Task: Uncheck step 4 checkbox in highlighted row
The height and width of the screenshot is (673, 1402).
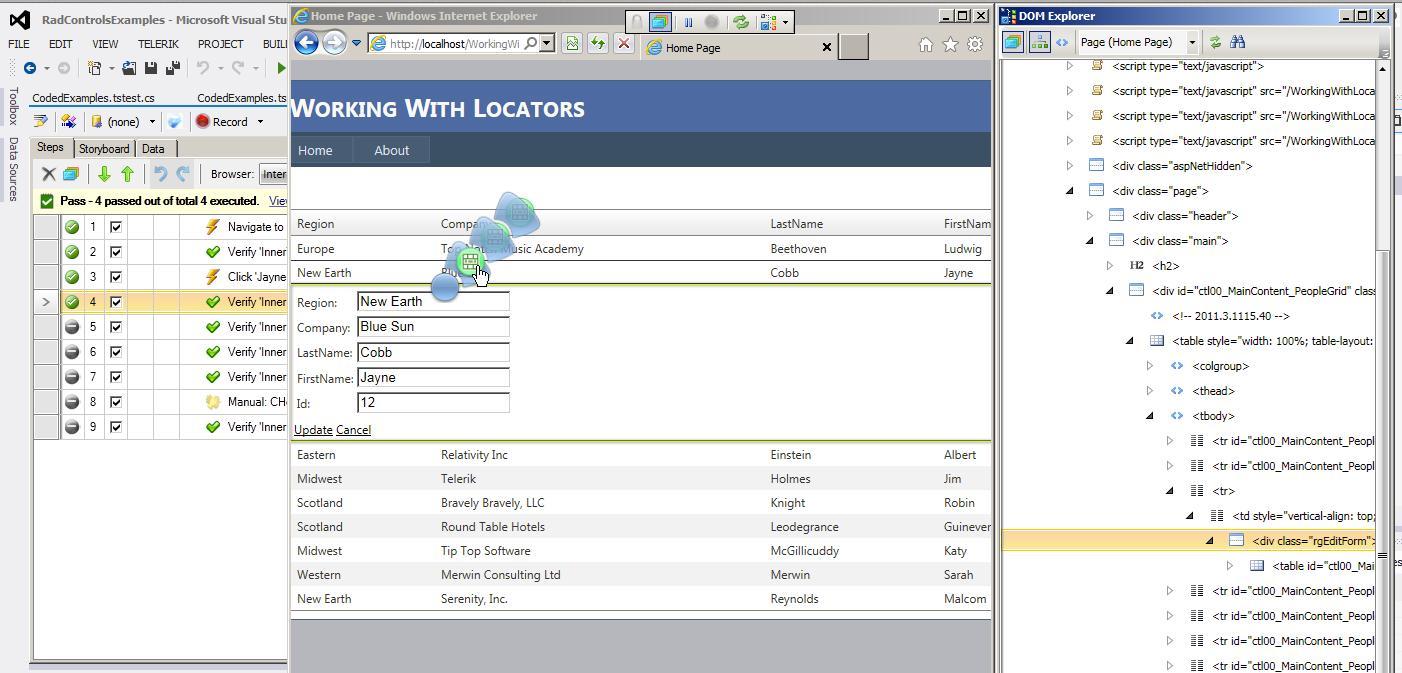Action: click(x=116, y=302)
